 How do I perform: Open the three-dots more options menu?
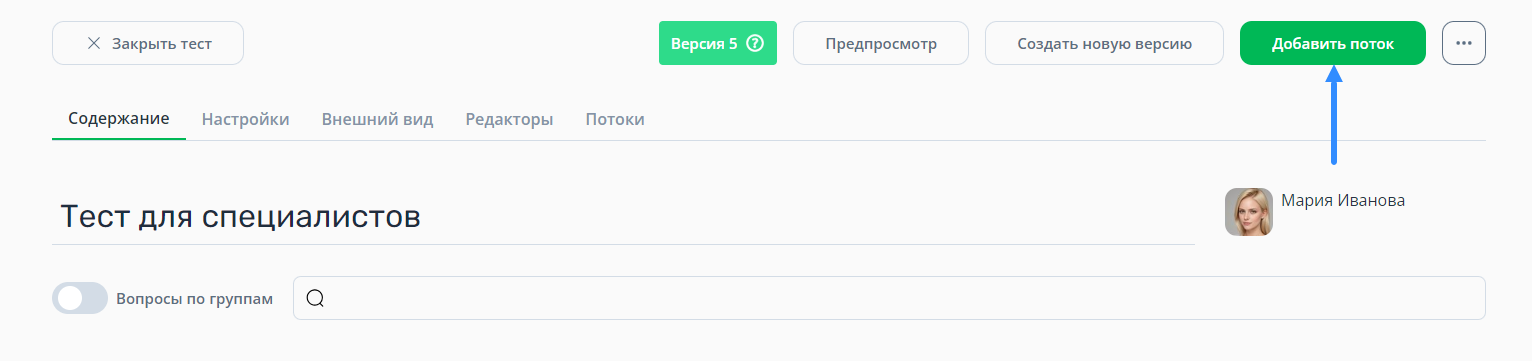pos(1464,43)
